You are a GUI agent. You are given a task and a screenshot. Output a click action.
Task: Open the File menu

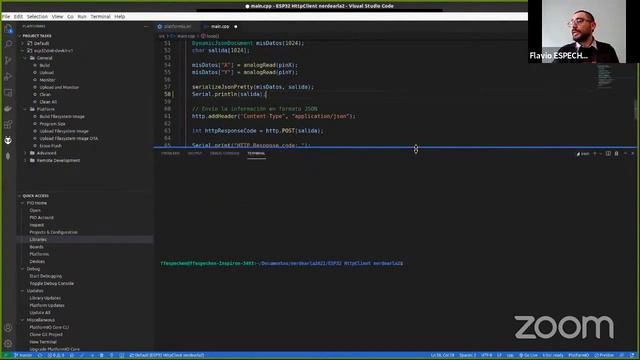click(x=6, y=17)
